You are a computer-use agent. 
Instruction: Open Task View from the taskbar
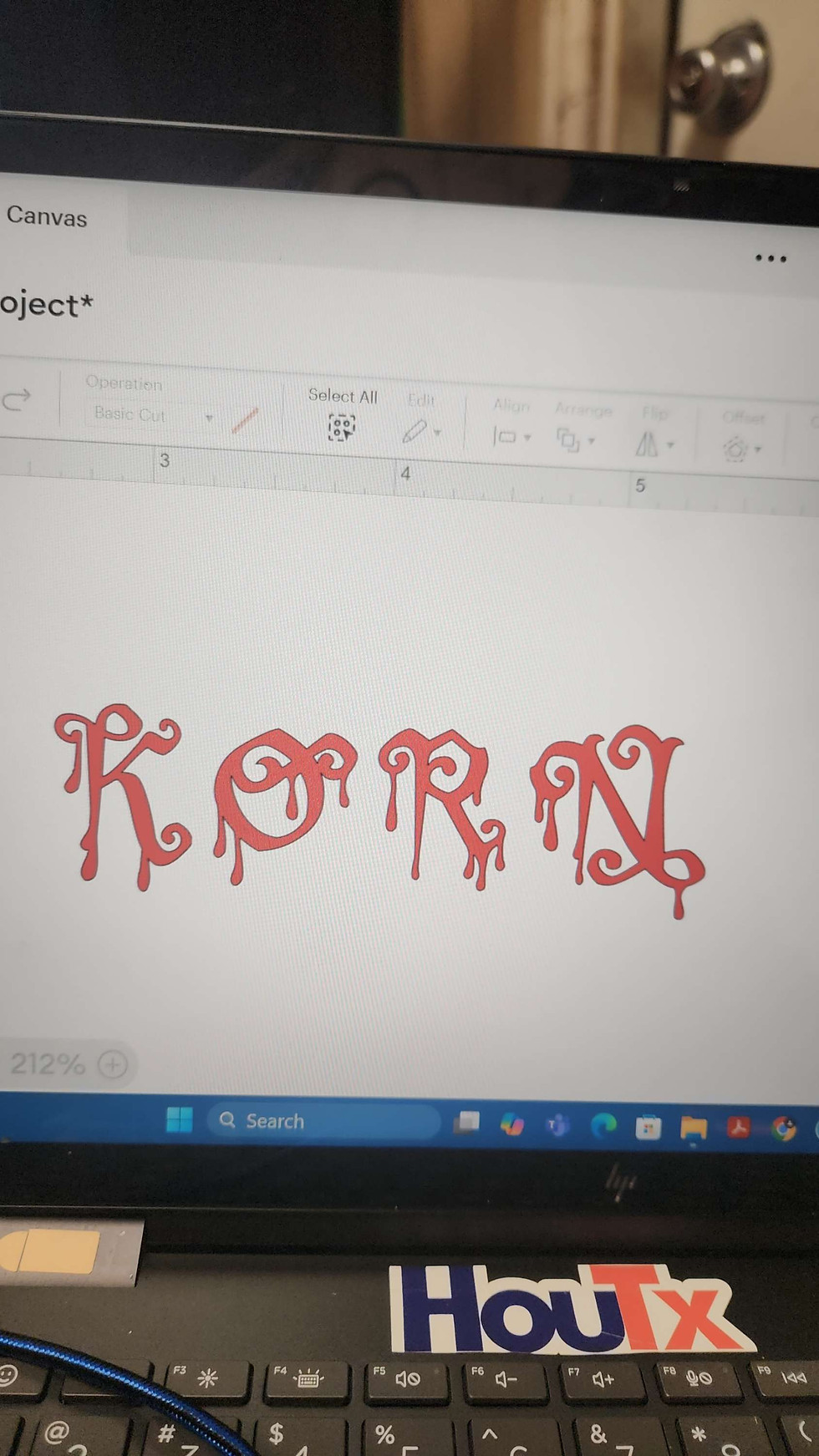click(466, 1123)
